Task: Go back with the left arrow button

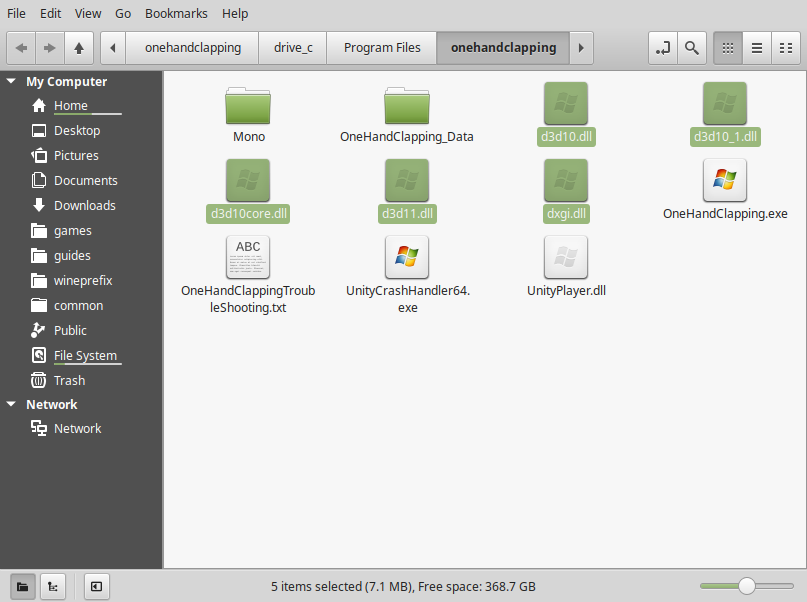Action: click(21, 48)
